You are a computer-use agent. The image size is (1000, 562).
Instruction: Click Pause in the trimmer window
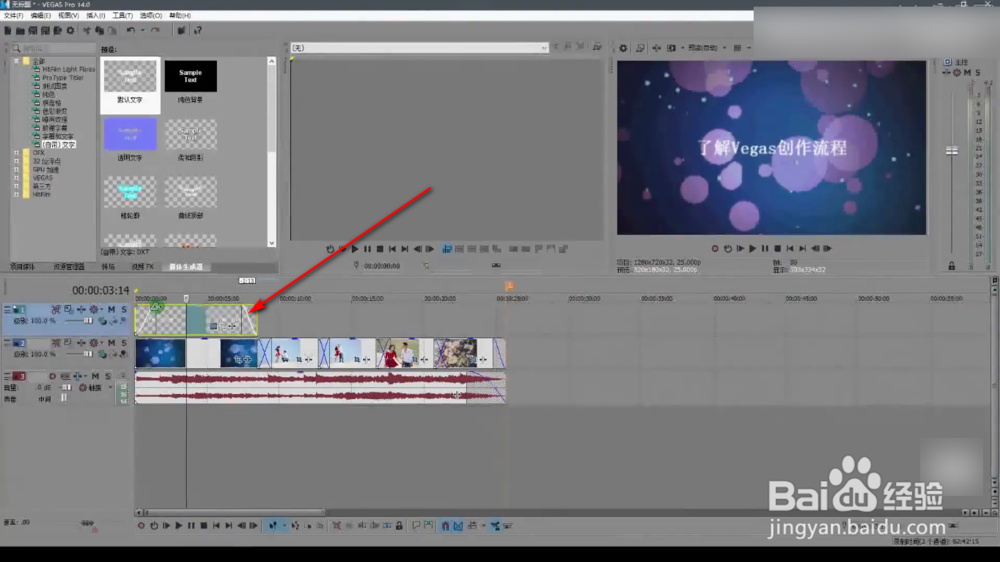point(367,249)
